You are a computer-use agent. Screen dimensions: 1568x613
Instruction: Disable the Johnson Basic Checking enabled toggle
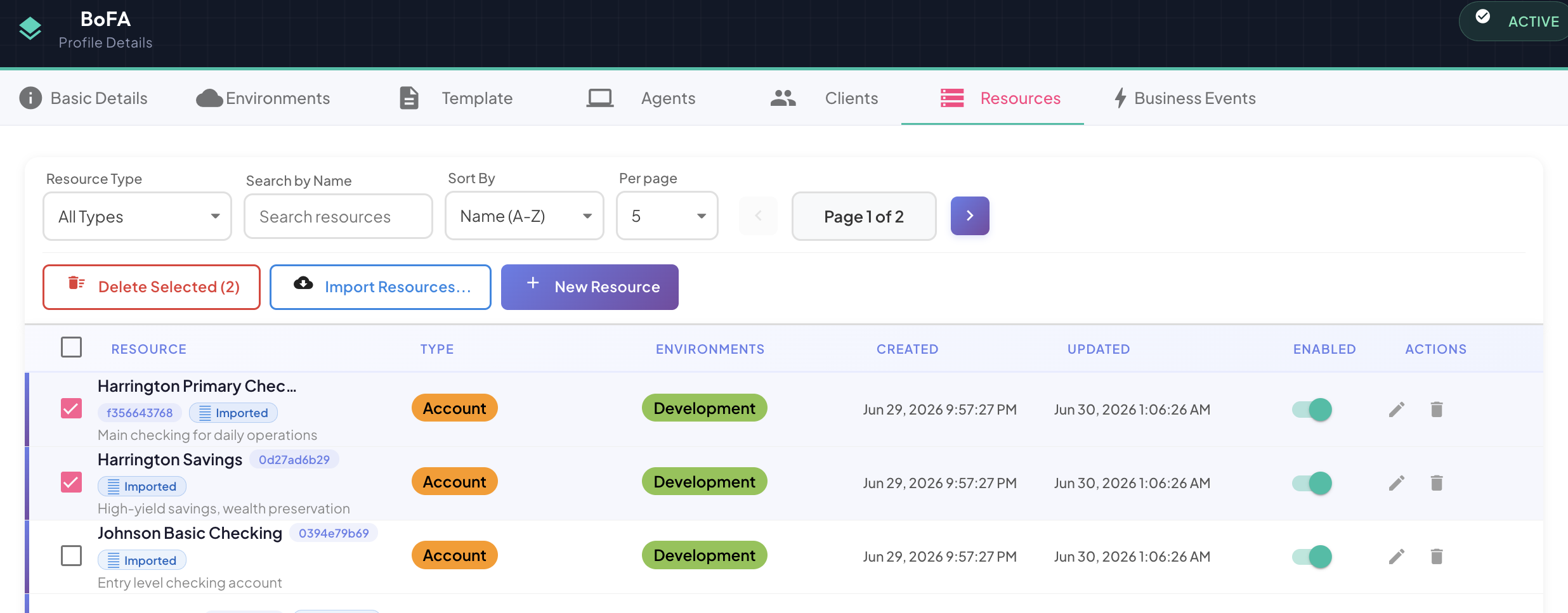point(1312,557)
